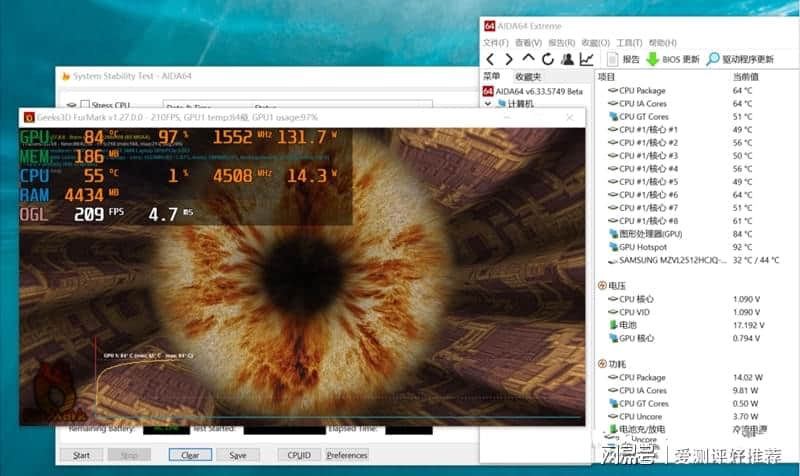
Task: Go up one level in AIDA64
Action: pyautogui.click(x=528, y=58)
